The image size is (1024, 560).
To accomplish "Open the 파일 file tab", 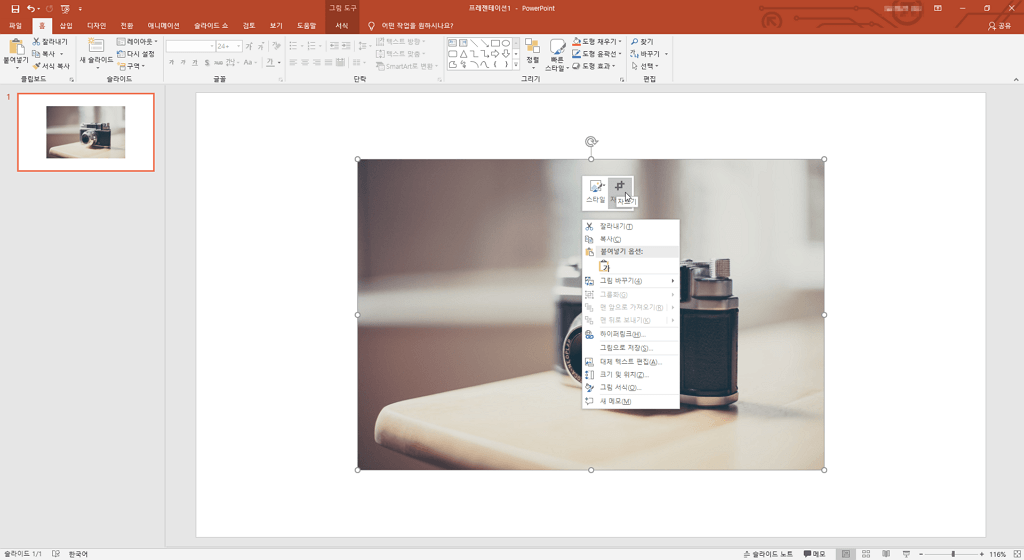I will 16,25.
